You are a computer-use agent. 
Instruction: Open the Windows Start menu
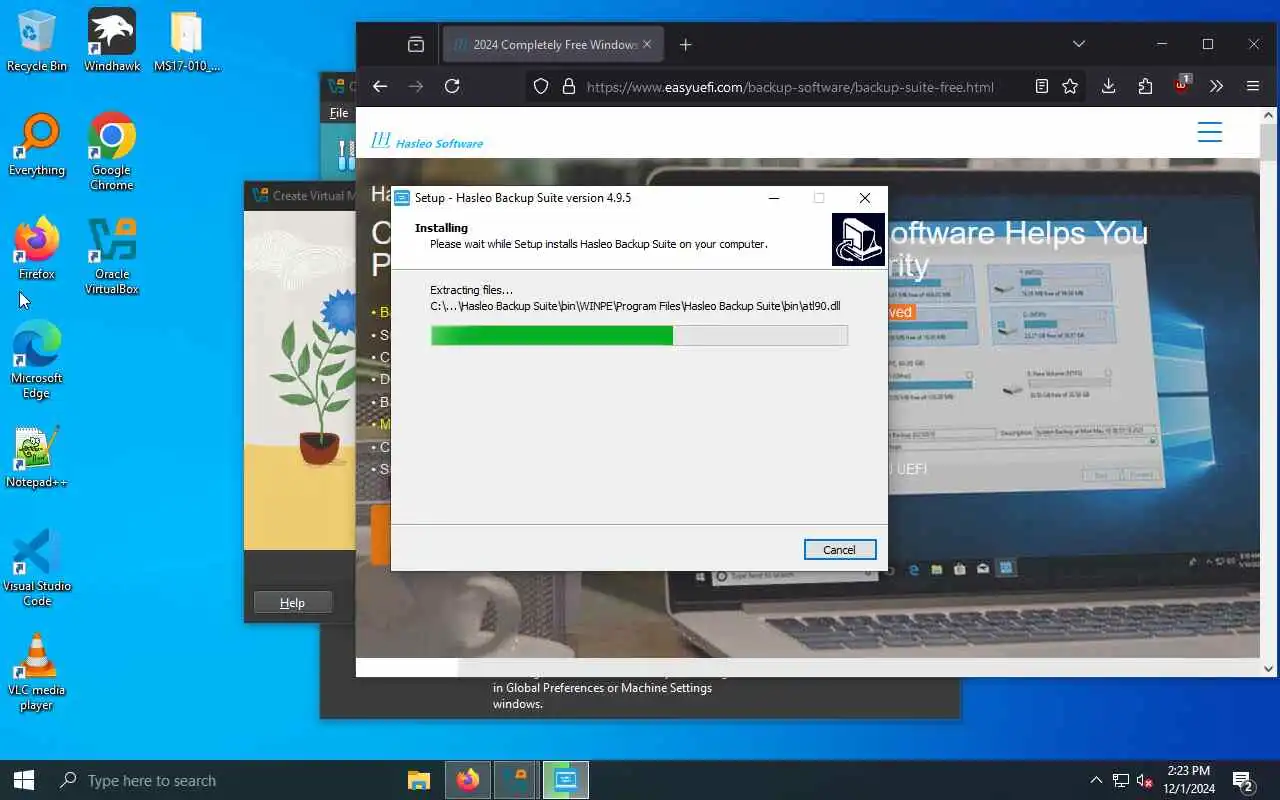[x=24, y=780]
